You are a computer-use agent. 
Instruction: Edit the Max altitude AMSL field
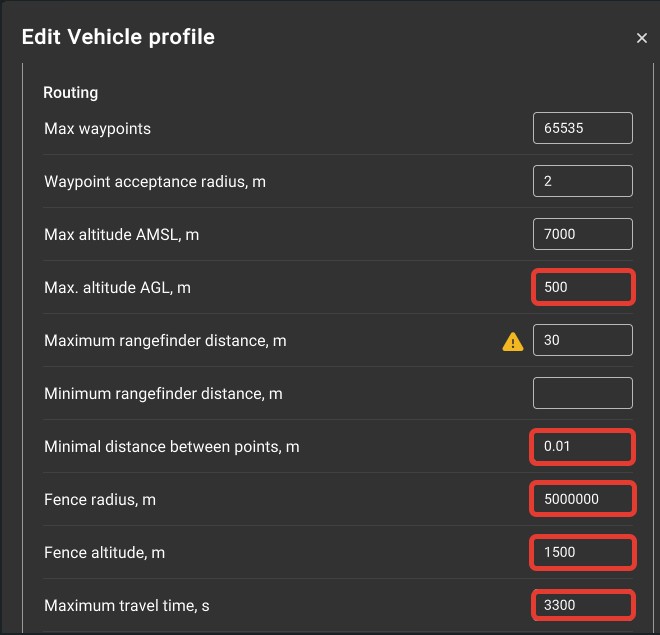[583, 234]
